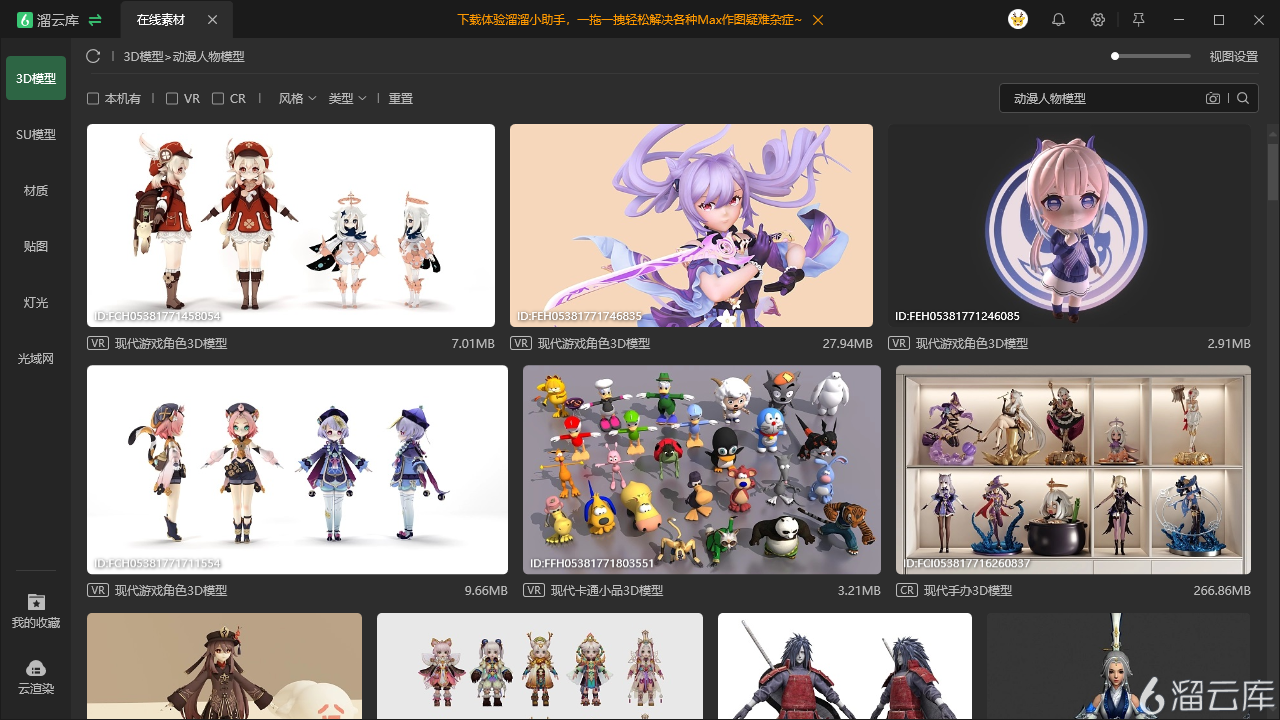Enable the CR filter checkbox
This screenshot has width=1280, height=720.
click(218, 98)
